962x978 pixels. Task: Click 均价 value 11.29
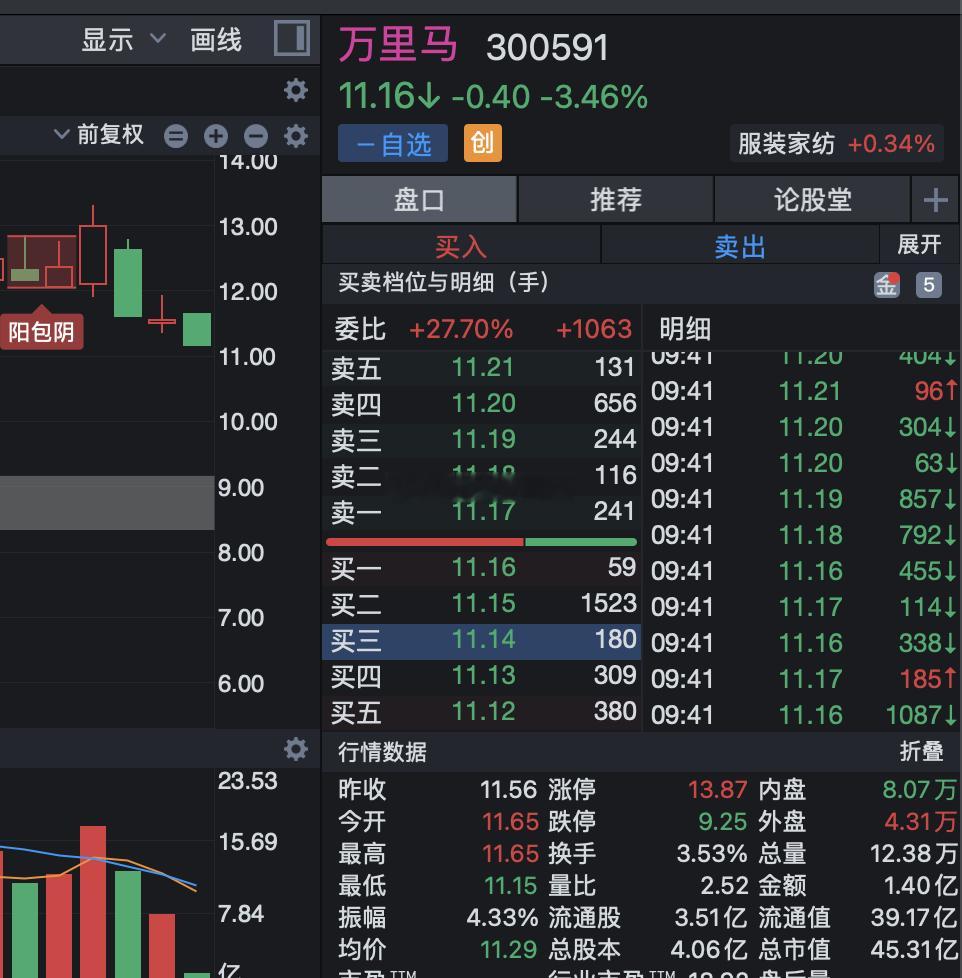coord(508,949)
